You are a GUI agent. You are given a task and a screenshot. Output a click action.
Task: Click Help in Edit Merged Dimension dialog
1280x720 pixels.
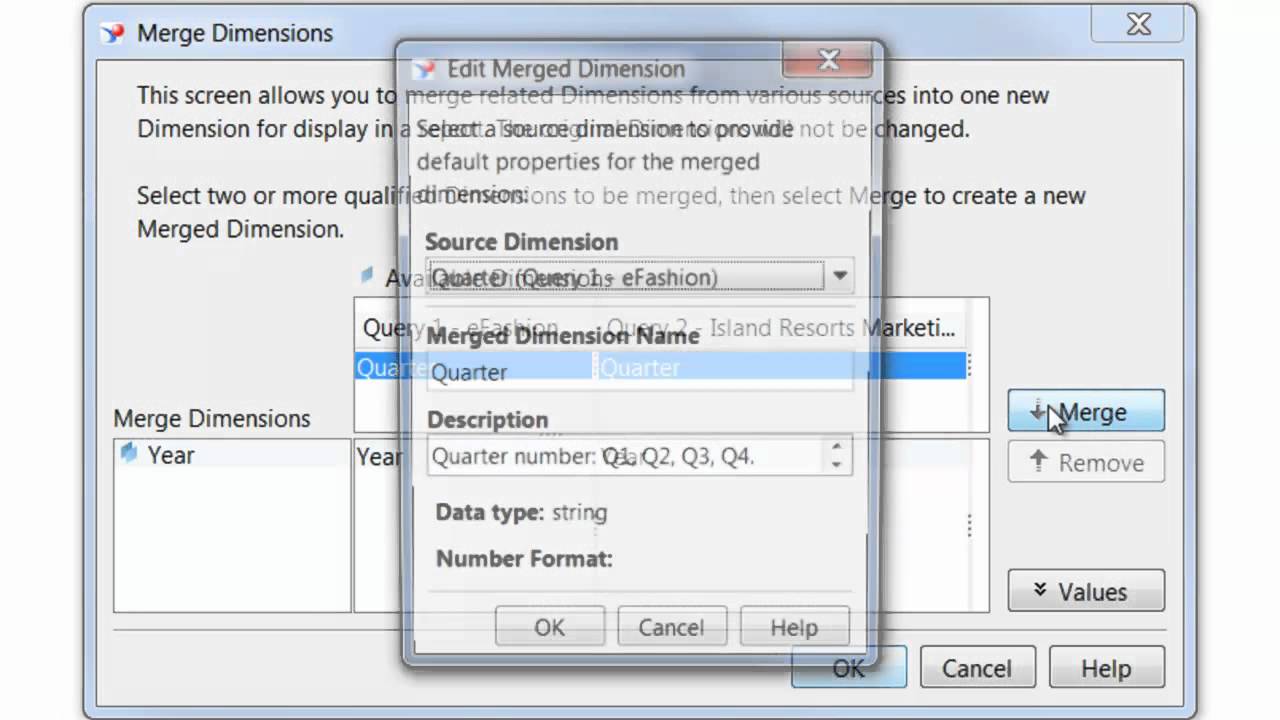click(794, 627)
